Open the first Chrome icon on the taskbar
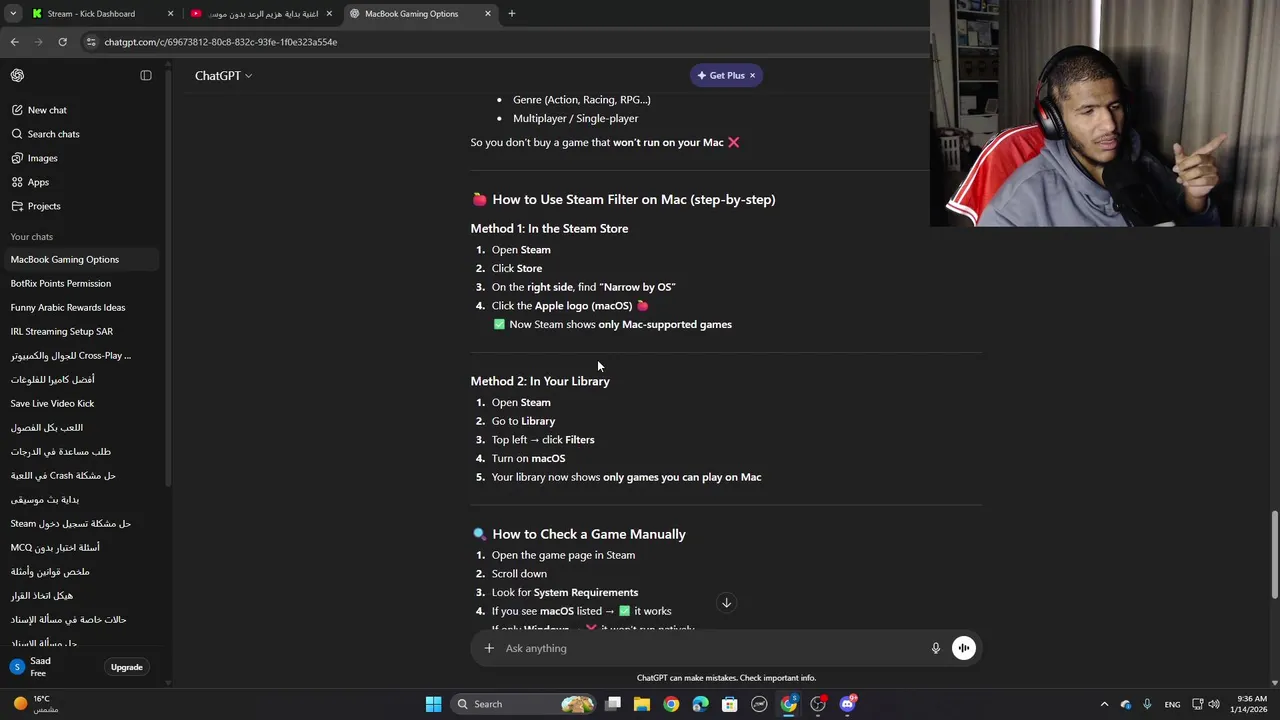This screenshot has width=1280, height=720. click(x=671, y=704)
